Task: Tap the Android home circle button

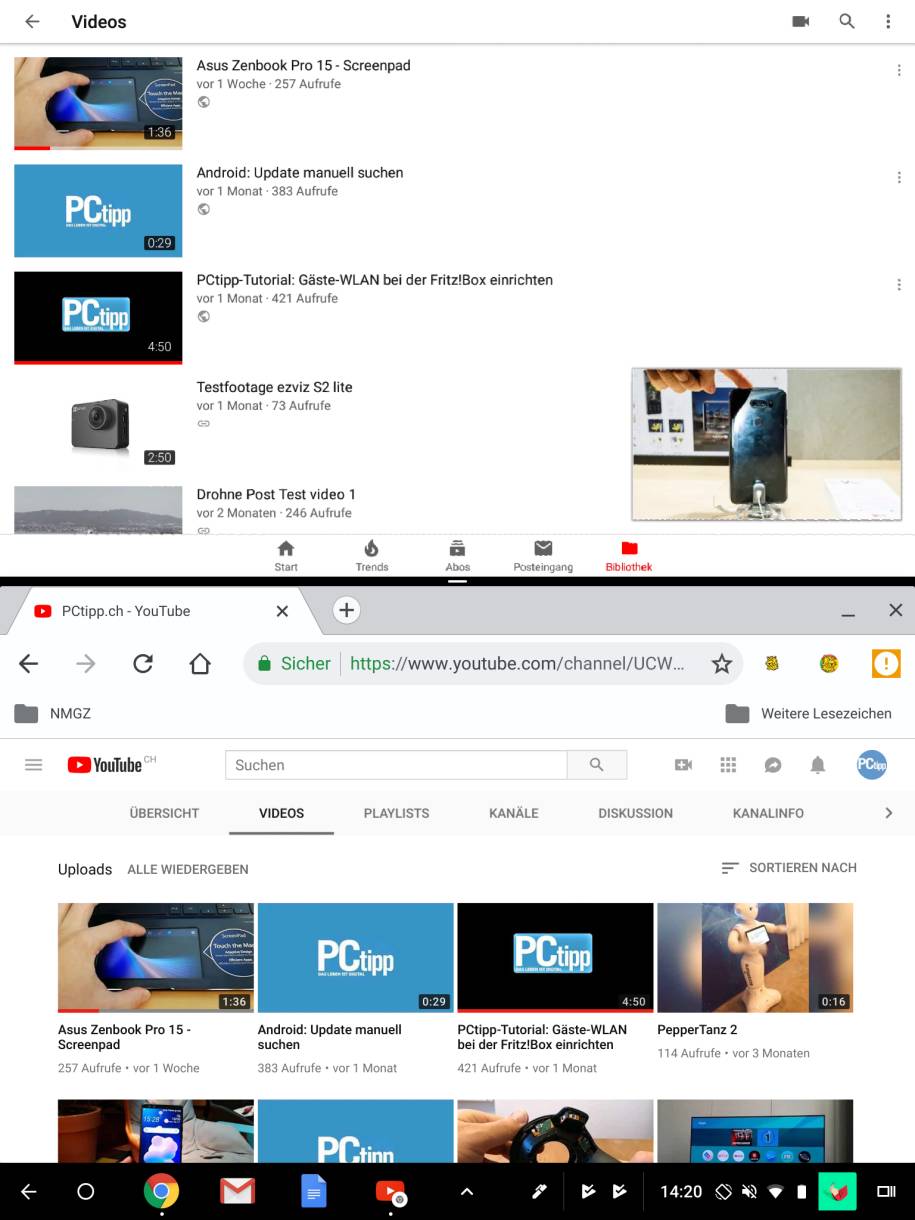Action: tap(86, 1191)
